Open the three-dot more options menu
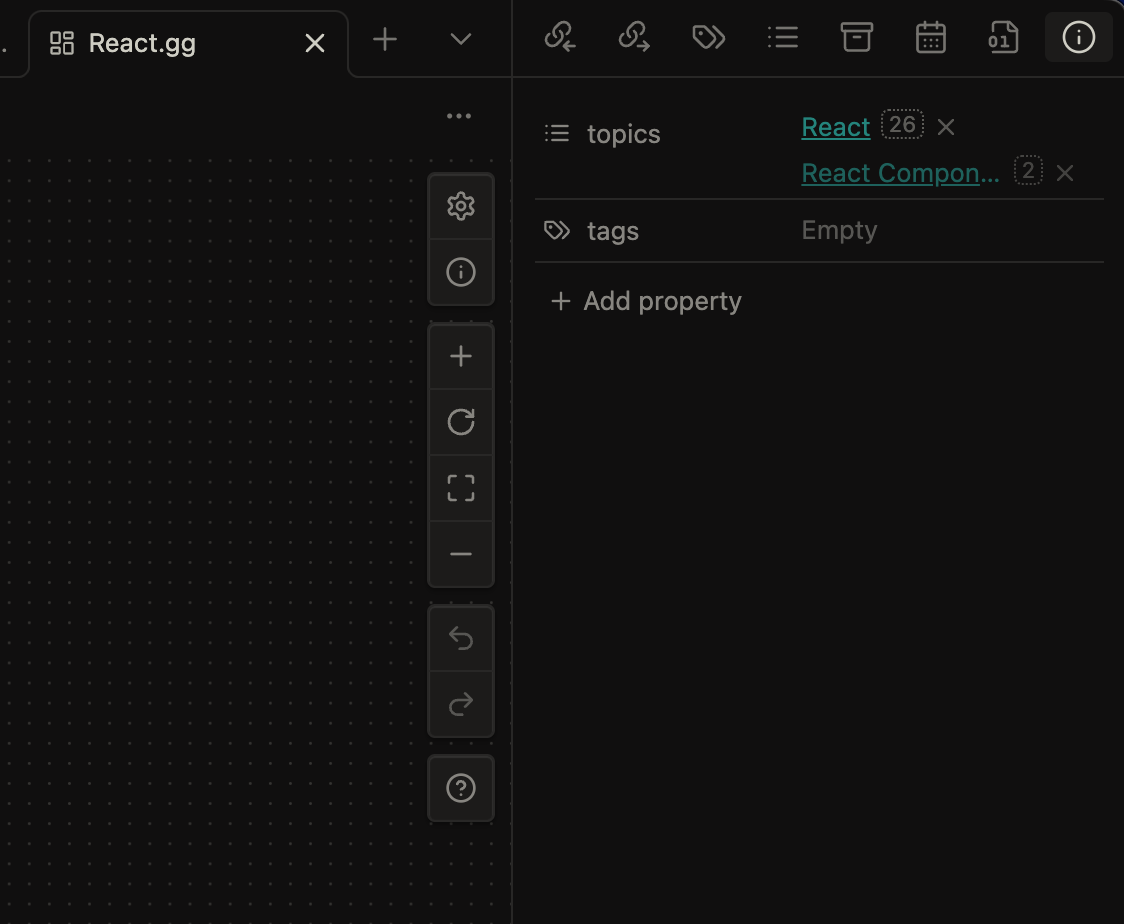 pyautogui.click(x=459, y=116)
